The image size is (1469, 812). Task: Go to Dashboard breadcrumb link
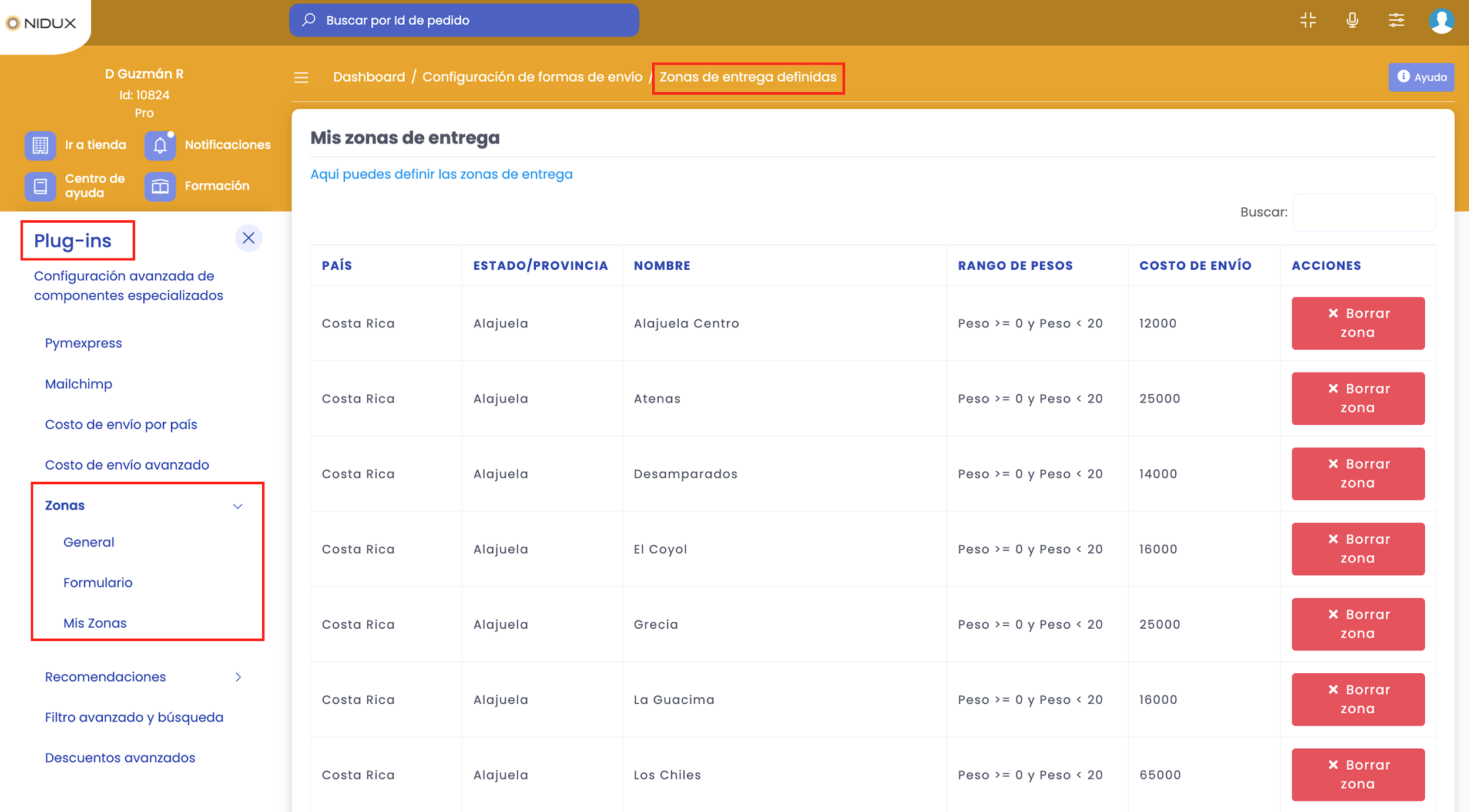click(368, 77)
